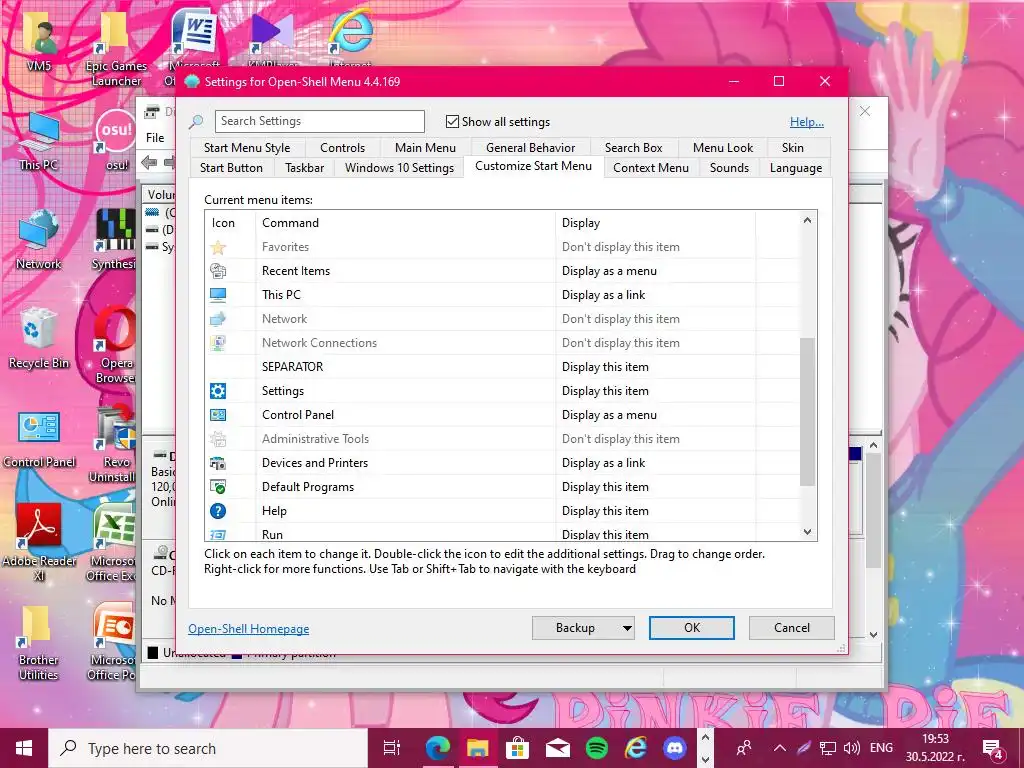Select the Brother Utilities desktop icon
Screen dimensions: 1024x768
[x=39, y=643]
